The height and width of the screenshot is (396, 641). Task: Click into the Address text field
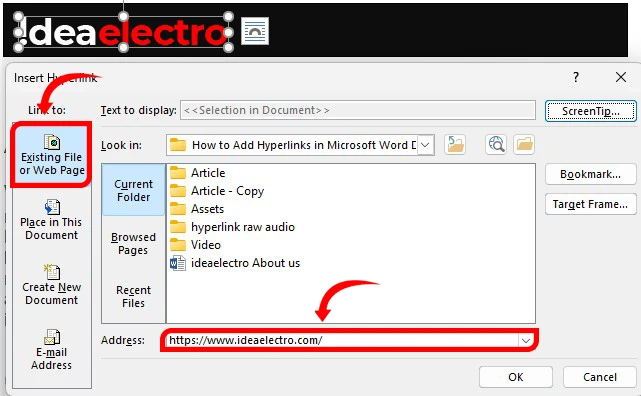pos(342,340)
